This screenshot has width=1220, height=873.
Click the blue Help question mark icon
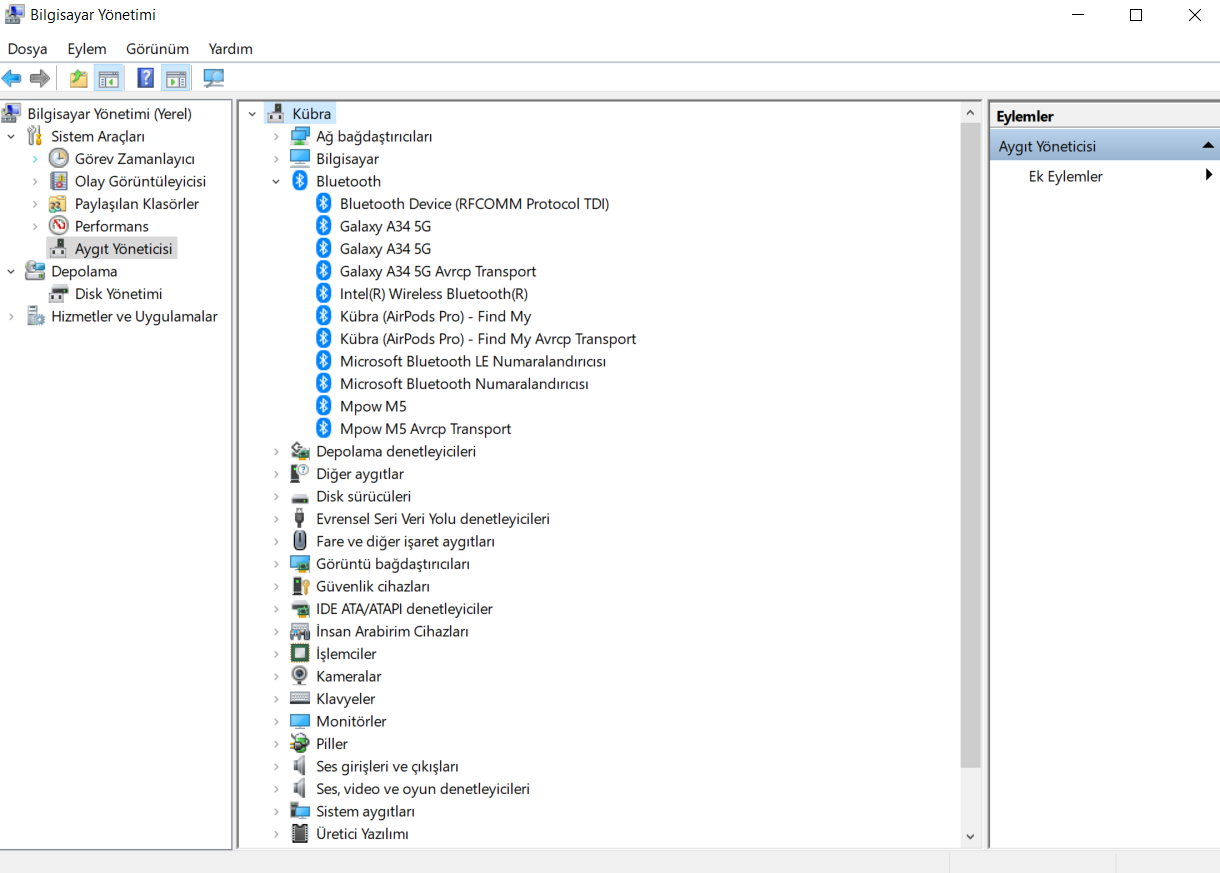[x=146, y=78]
